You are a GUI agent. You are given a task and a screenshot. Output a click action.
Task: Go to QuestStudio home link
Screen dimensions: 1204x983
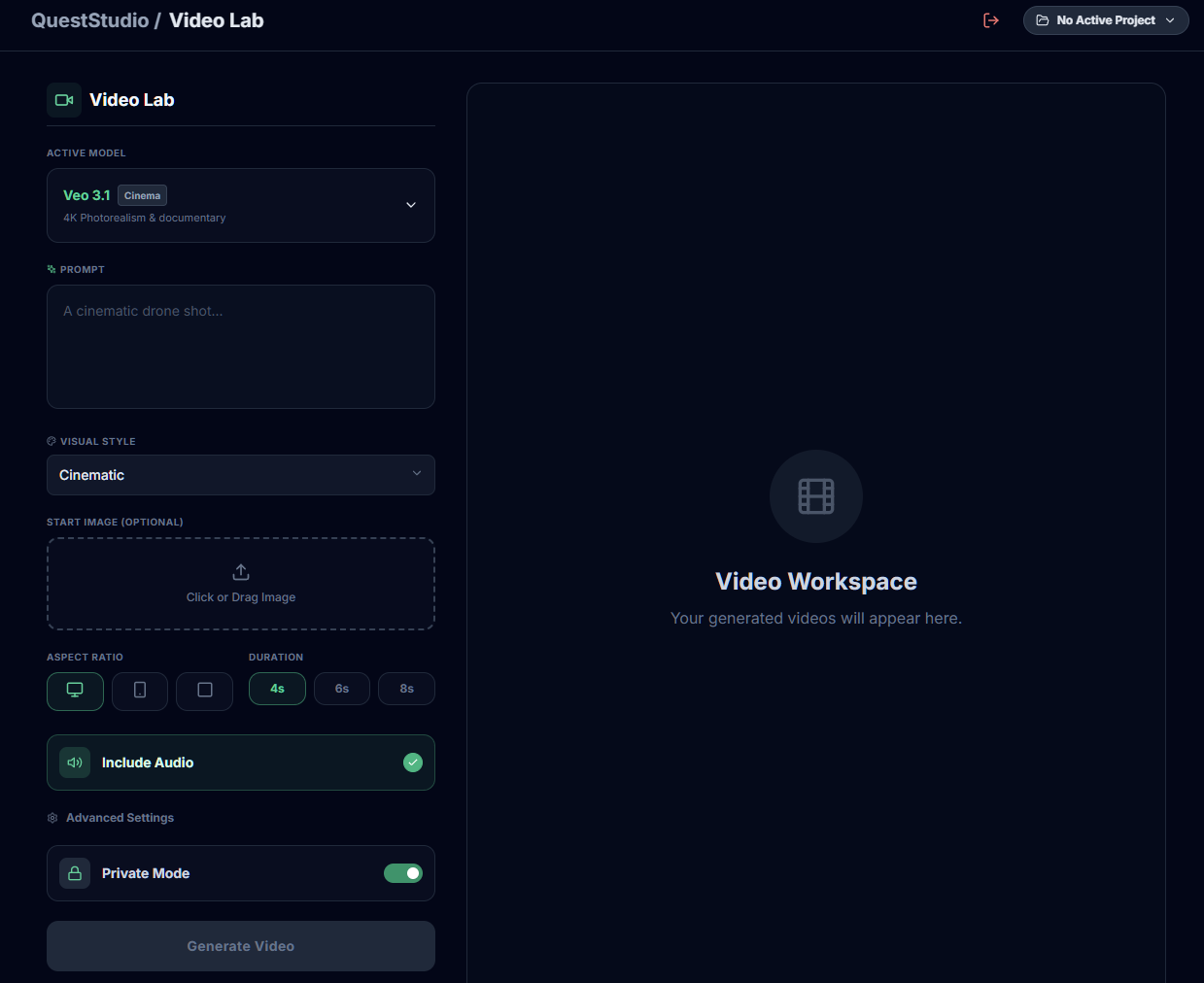click(x=89, y=20)
